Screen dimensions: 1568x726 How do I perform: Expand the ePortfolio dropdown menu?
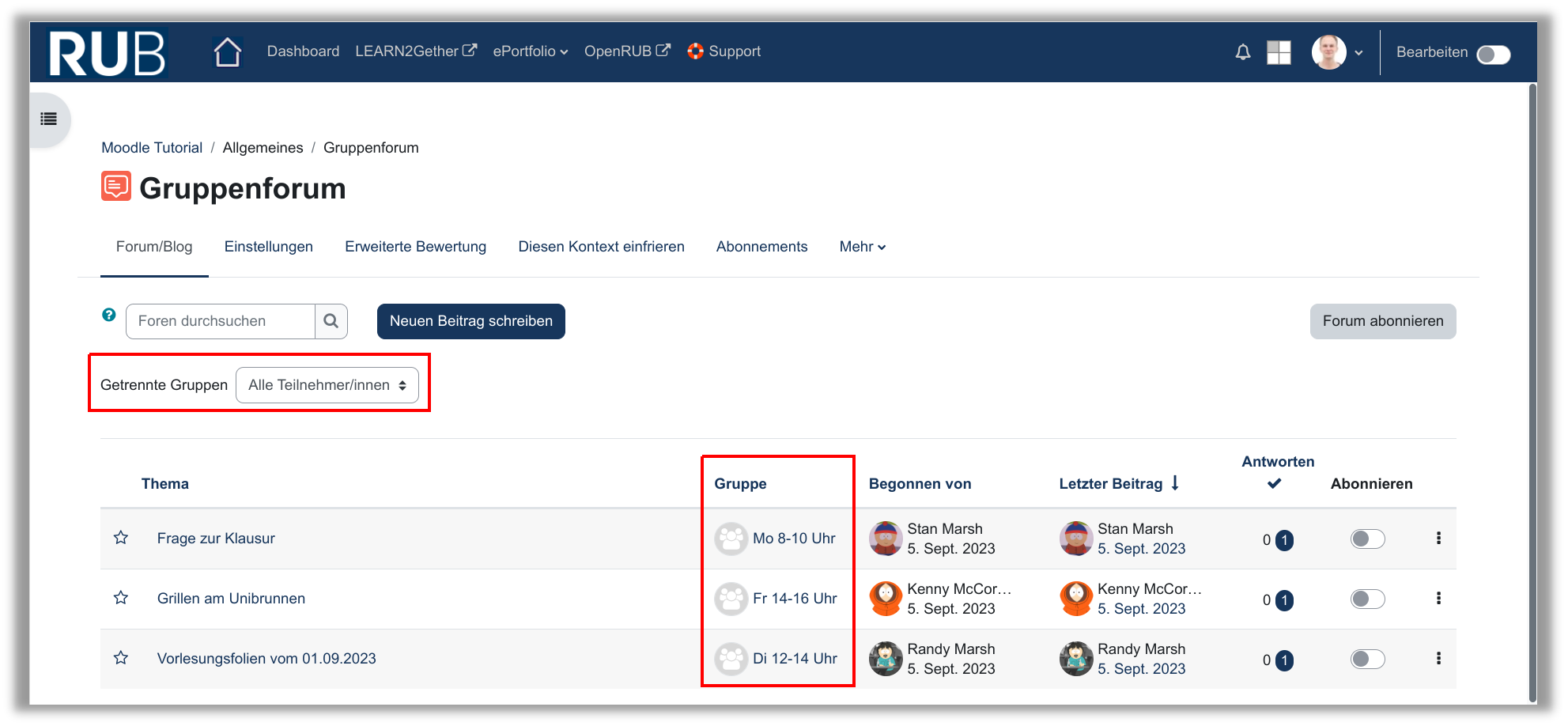point(530,51)
